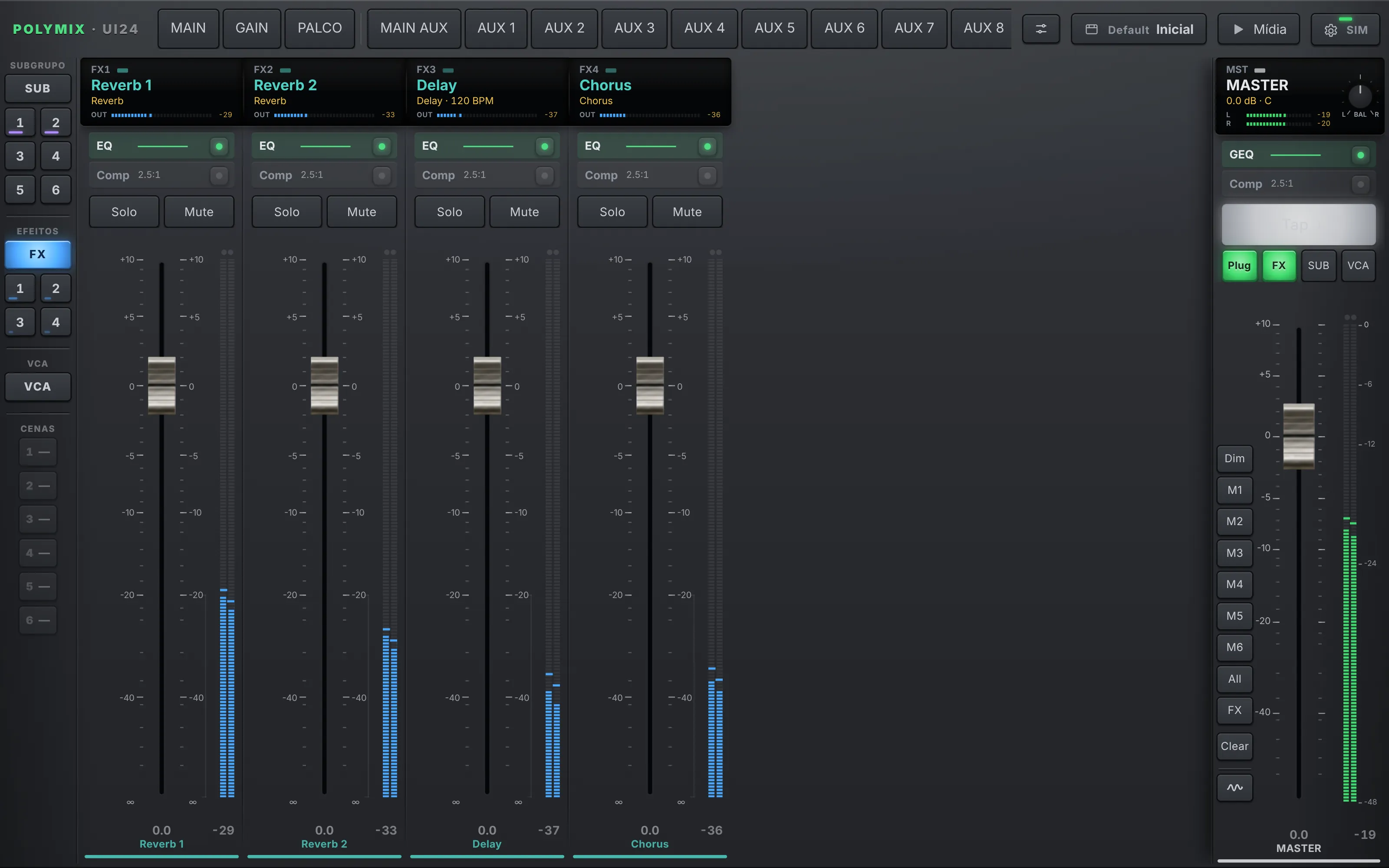The height and width of the screenshot is (868, 1389).
Task: Click the waveform icon below Clear
Action: pyautogui.click(x=1234, y=787)
